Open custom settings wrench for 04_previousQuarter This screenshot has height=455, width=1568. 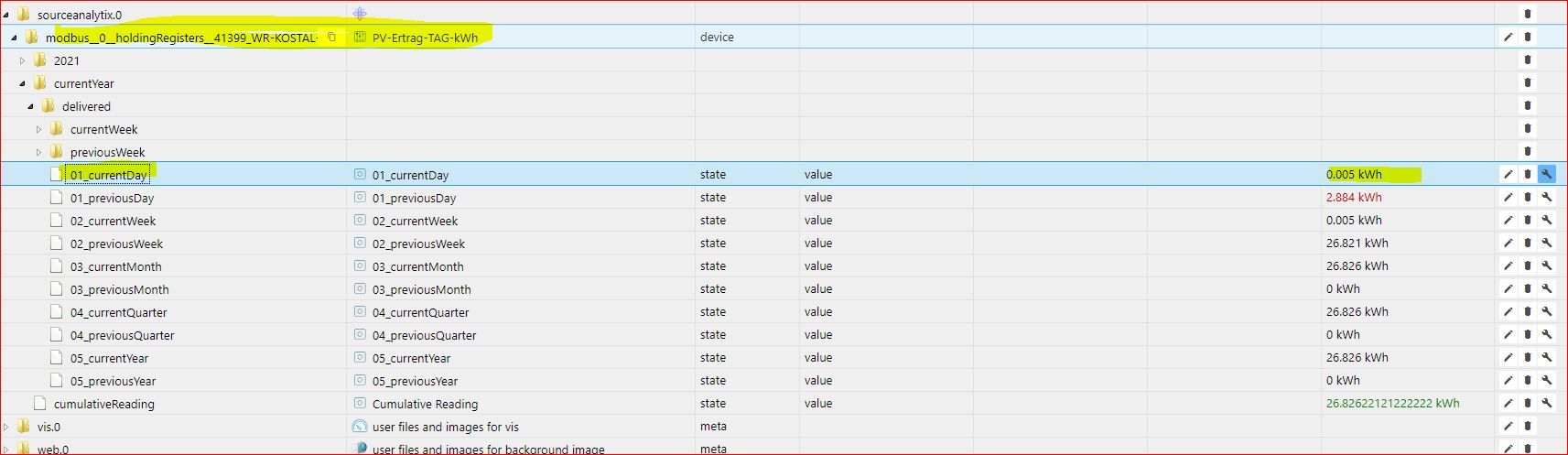coord(1546,334)
